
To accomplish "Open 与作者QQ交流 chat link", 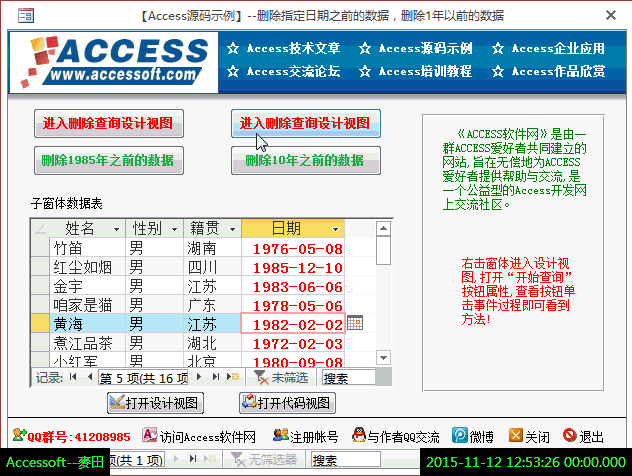I will coord(395,437).
